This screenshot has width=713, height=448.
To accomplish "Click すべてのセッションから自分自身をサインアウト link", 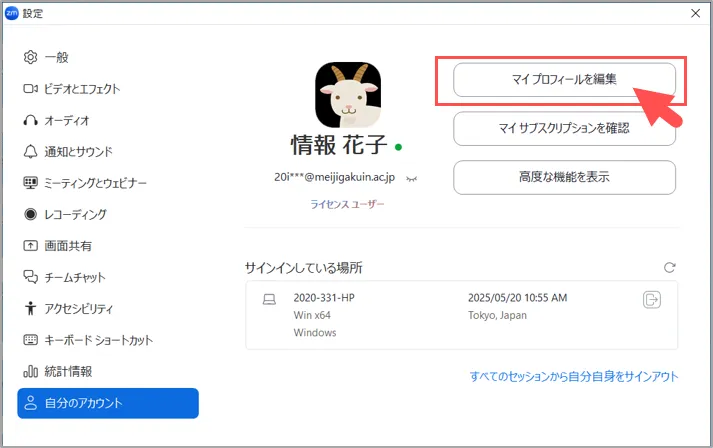I will click(574, 376).
